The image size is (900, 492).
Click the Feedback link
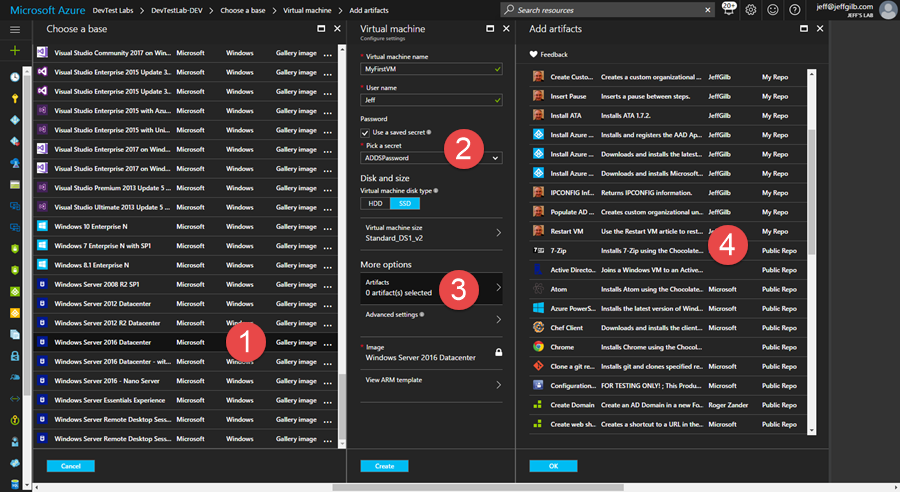[x=554, y=55]
